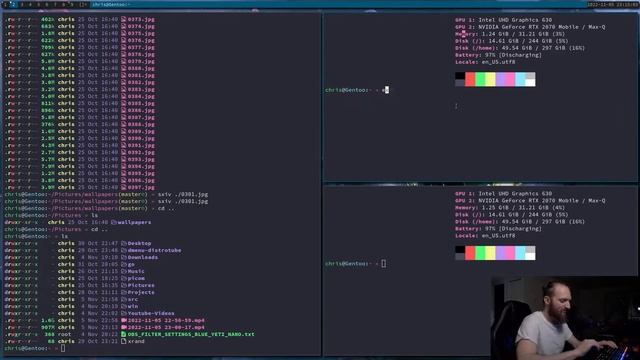Image resolution: width=640 pixels, height=360 pixels.
Task: Click the 0394.jpg filename
Action: coord(141,166)
